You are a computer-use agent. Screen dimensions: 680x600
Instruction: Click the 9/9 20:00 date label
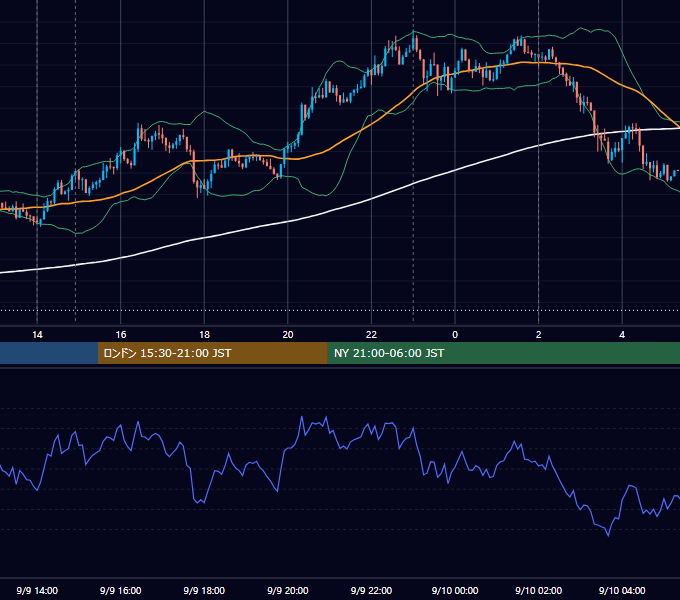tap(288, 590)
